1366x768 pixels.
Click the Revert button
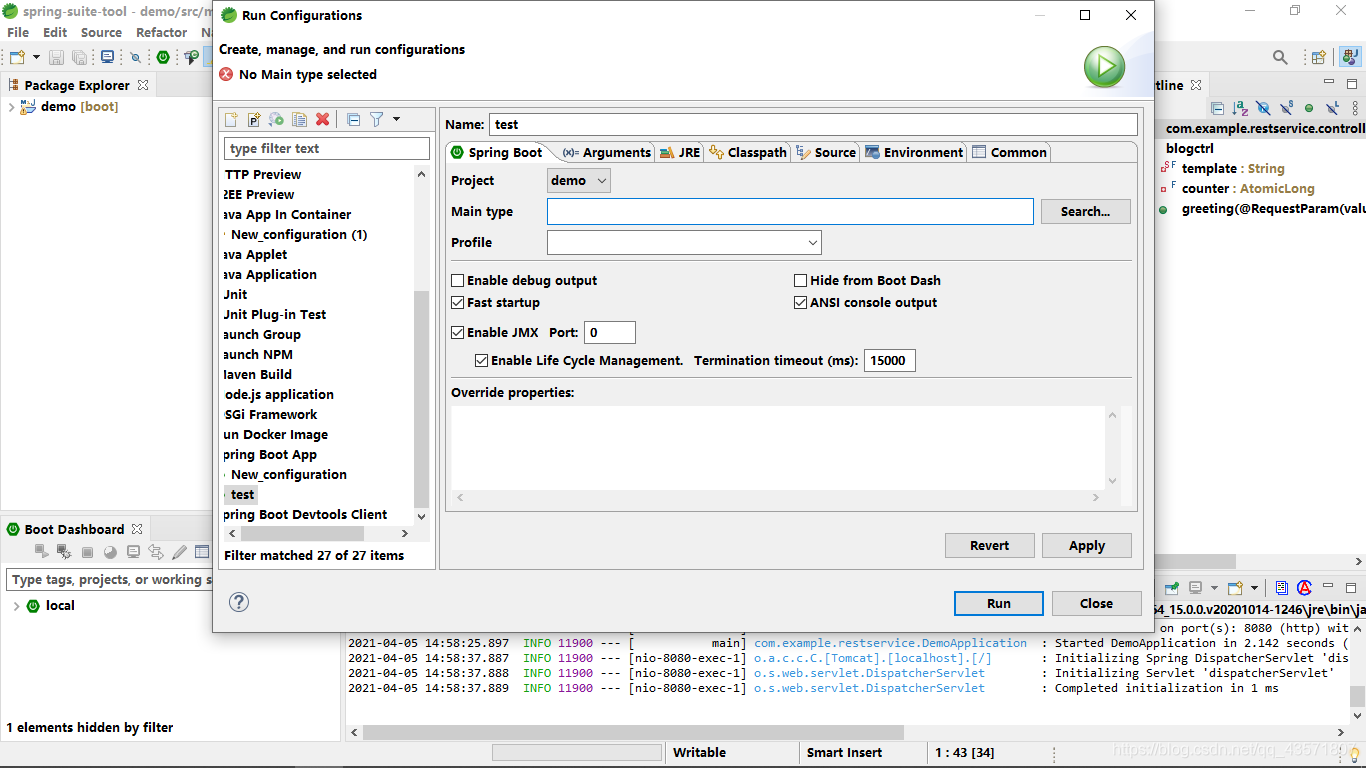(990, 546)
